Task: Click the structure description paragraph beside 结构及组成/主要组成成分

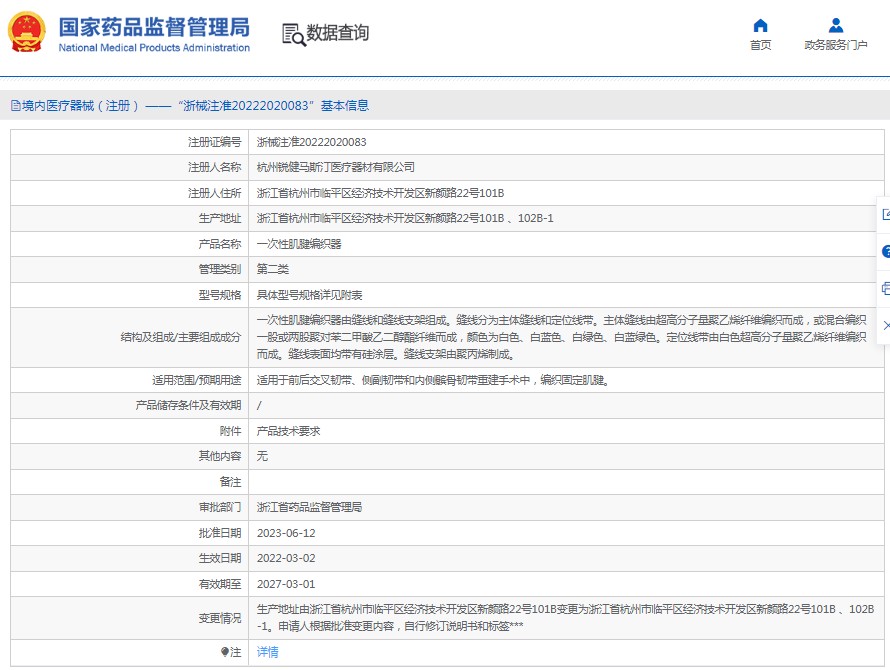Action: [x=561, y=337]
